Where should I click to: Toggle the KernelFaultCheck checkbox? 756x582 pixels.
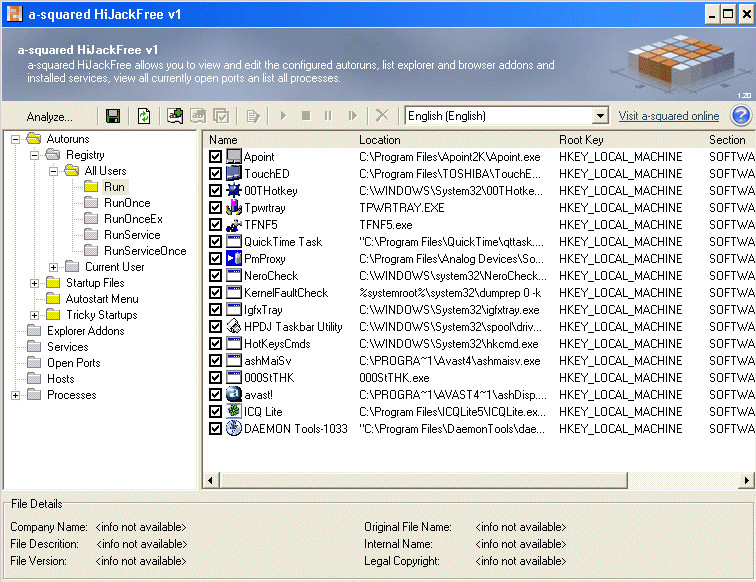coord(216,292)
